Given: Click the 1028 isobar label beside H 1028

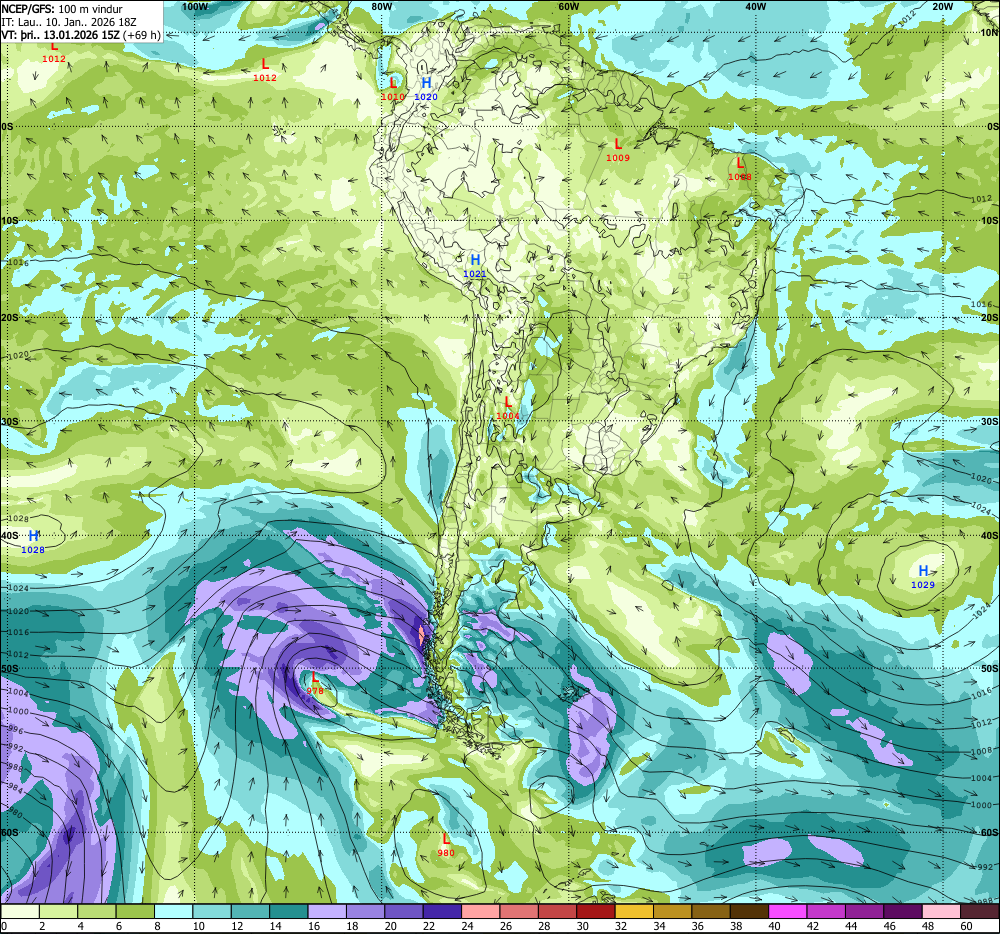Looking at the screenshot, I should click(18, 519).
